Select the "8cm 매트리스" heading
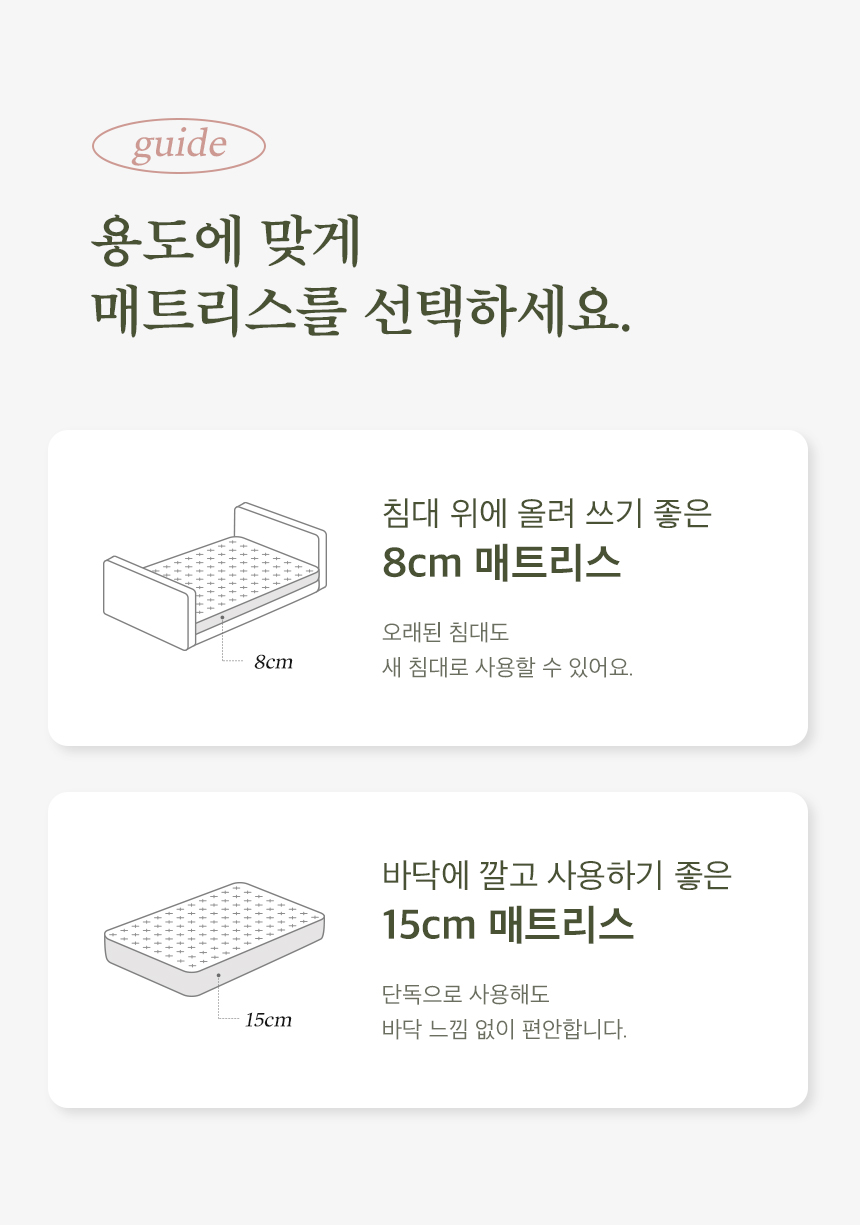Screen dimensions: 860x1225 click(501, 564)
